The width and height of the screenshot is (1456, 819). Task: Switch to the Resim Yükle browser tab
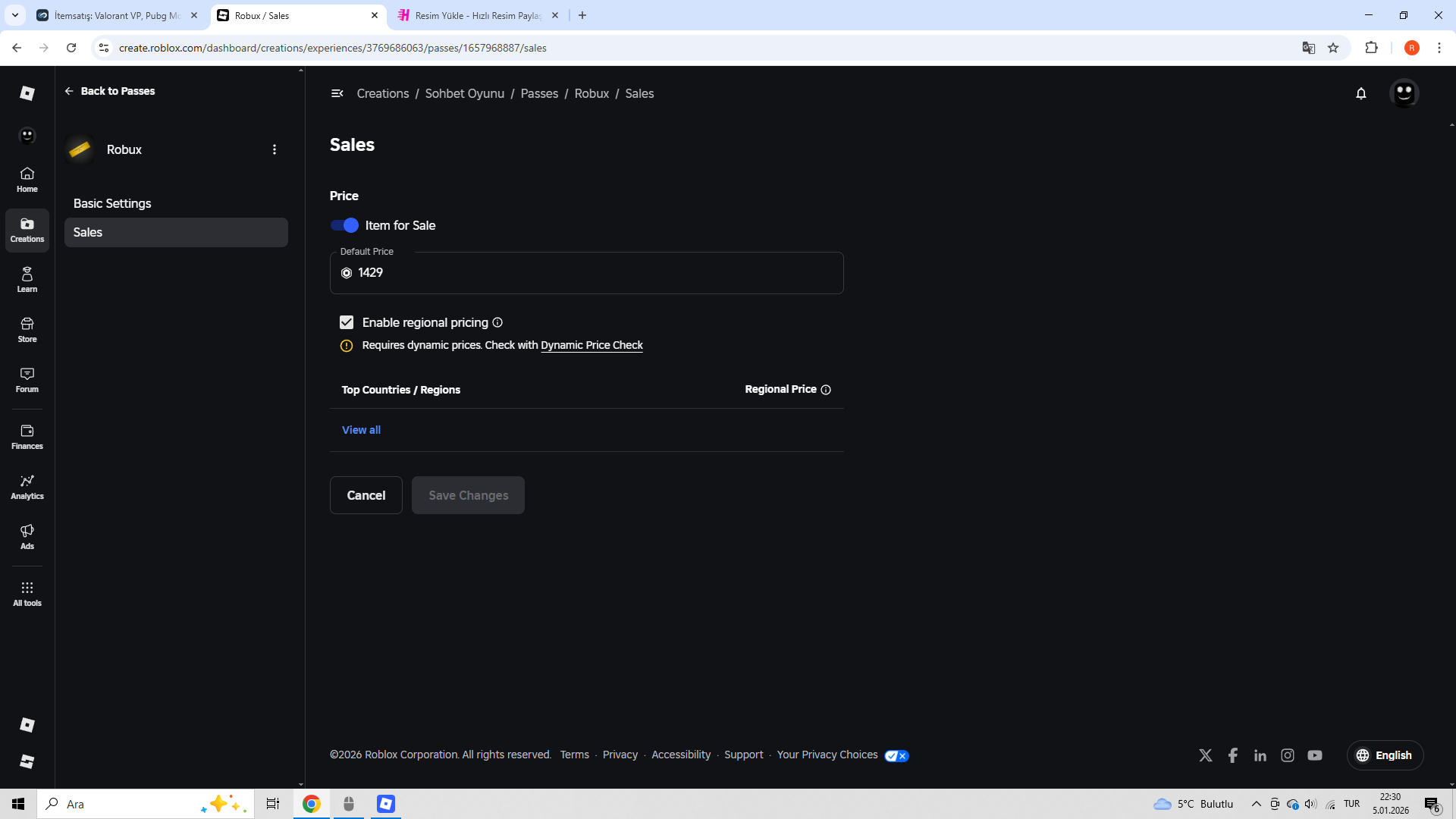pos(478,15)
